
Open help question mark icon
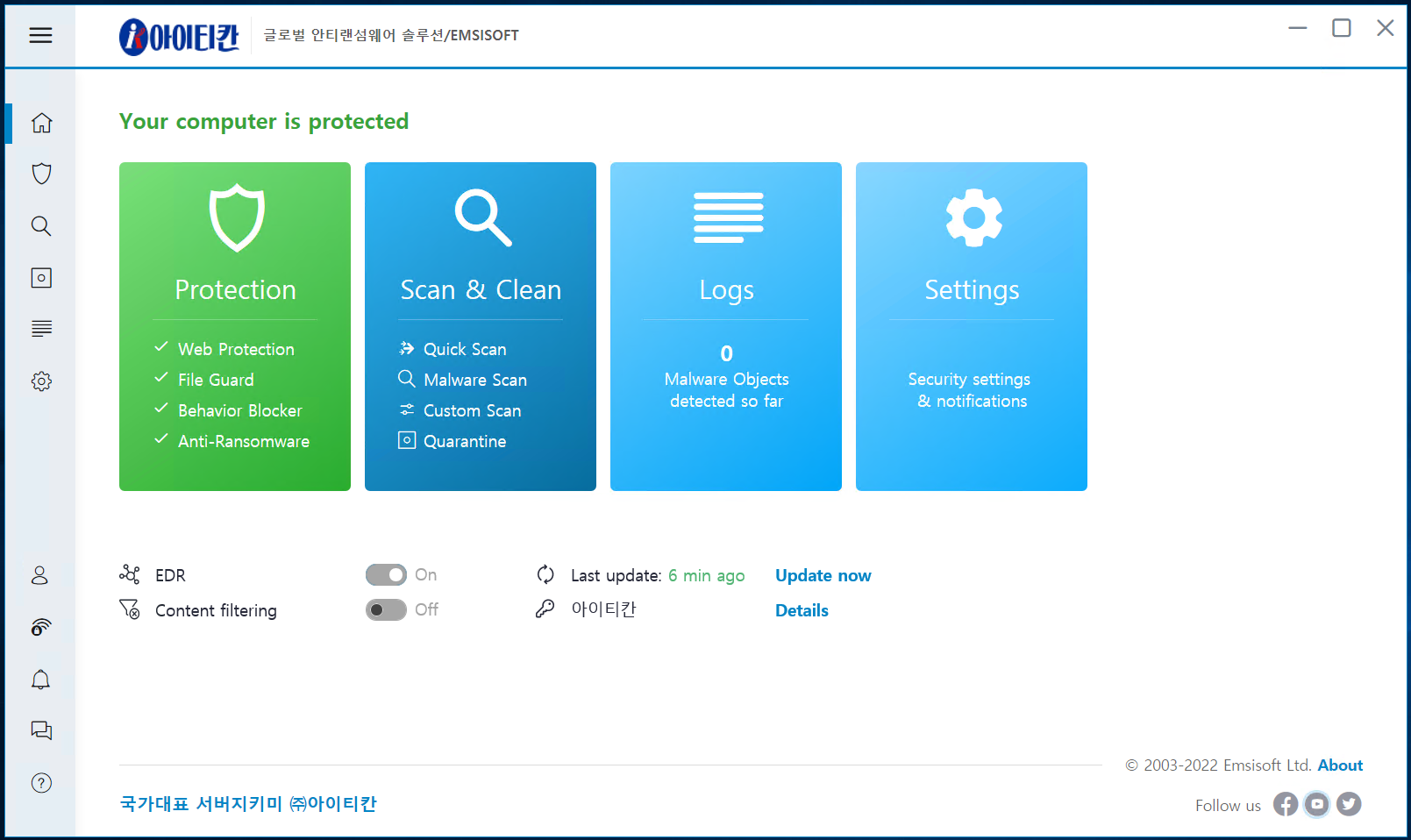[41, 783]
